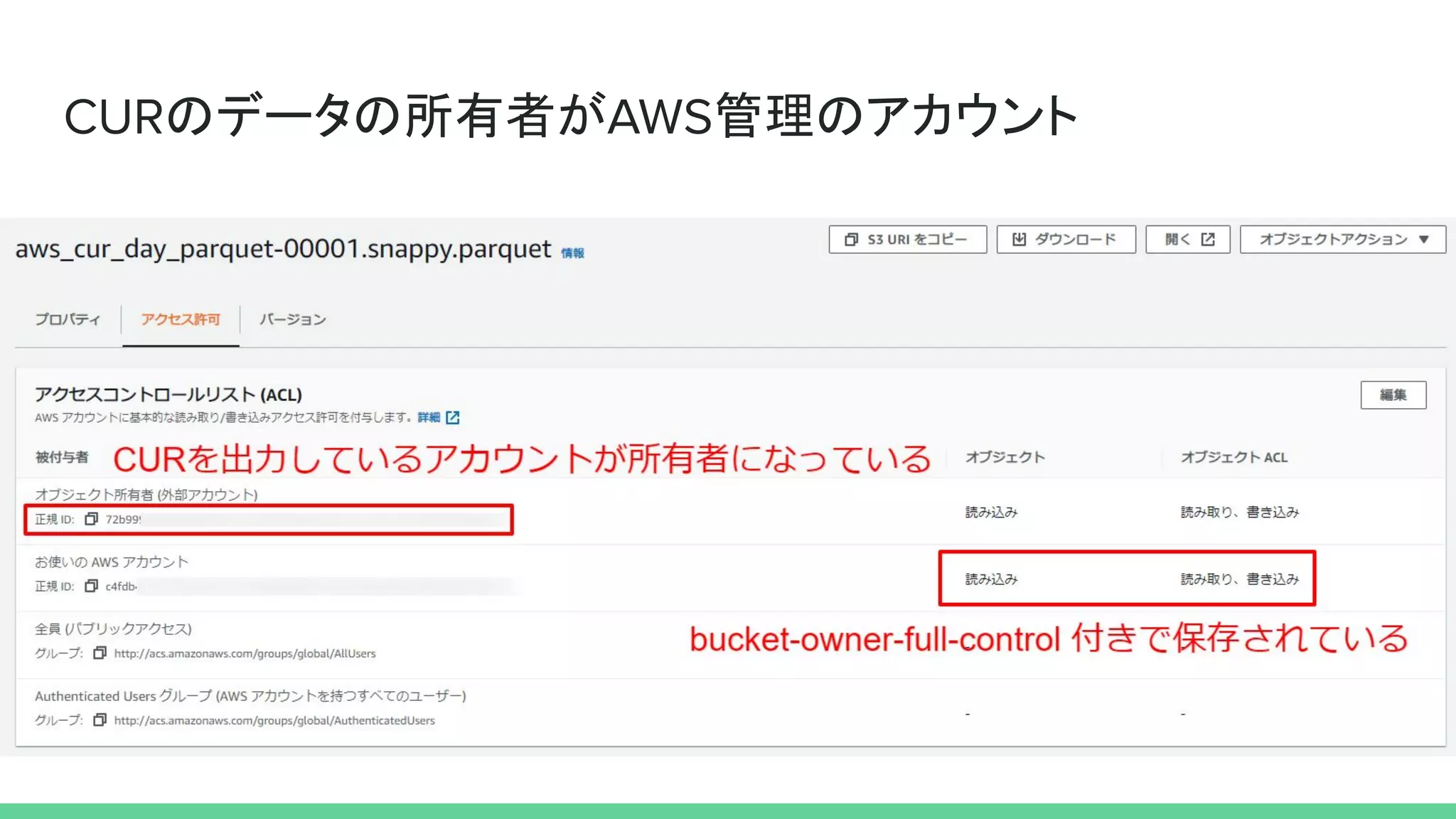This screenshot has height=819, width=1456.
Task: Click the アクセスコントロールリスト (ACL) heading
Action: coord(168,394)
